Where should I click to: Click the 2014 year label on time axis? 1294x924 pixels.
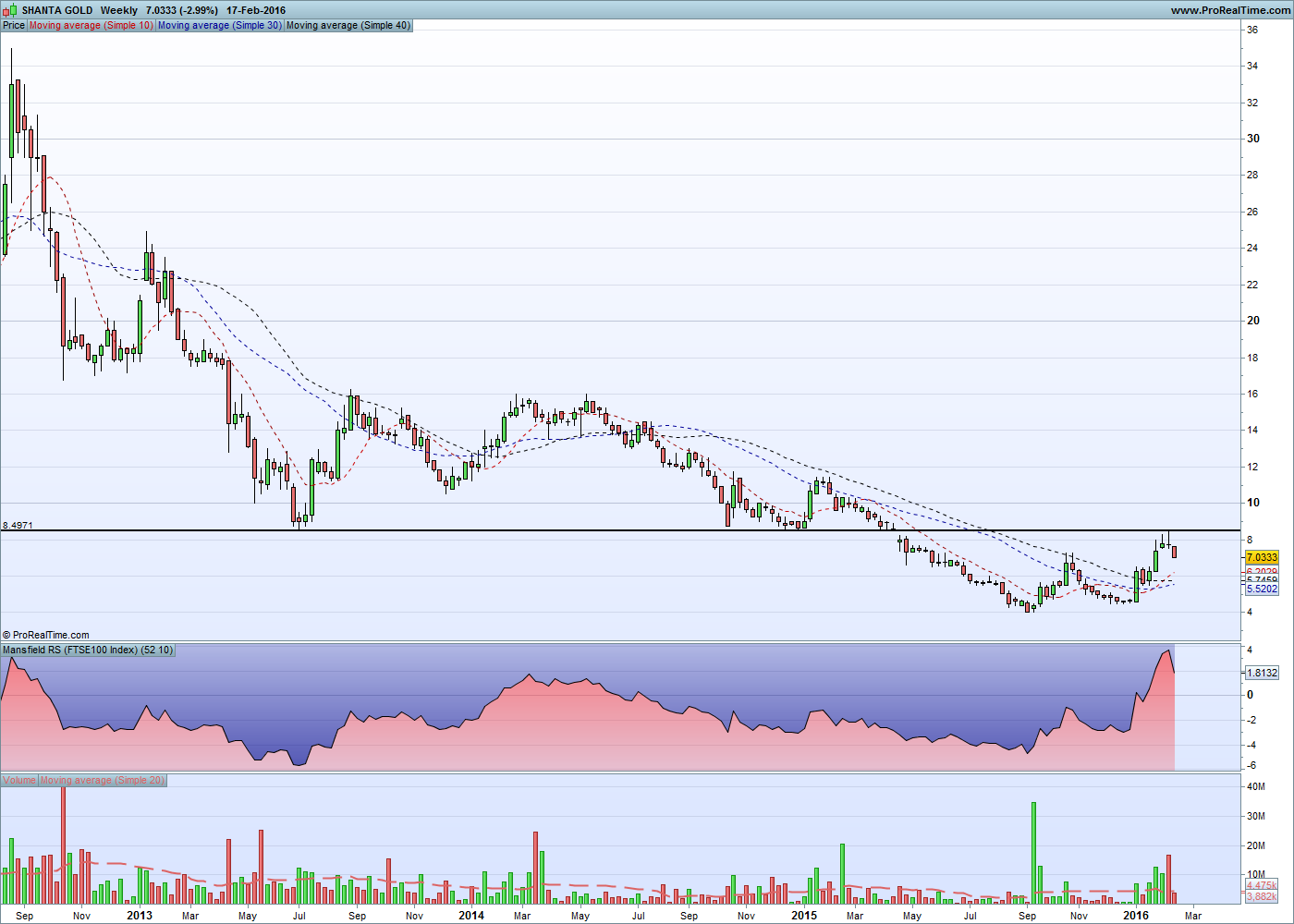pos(471,916)
